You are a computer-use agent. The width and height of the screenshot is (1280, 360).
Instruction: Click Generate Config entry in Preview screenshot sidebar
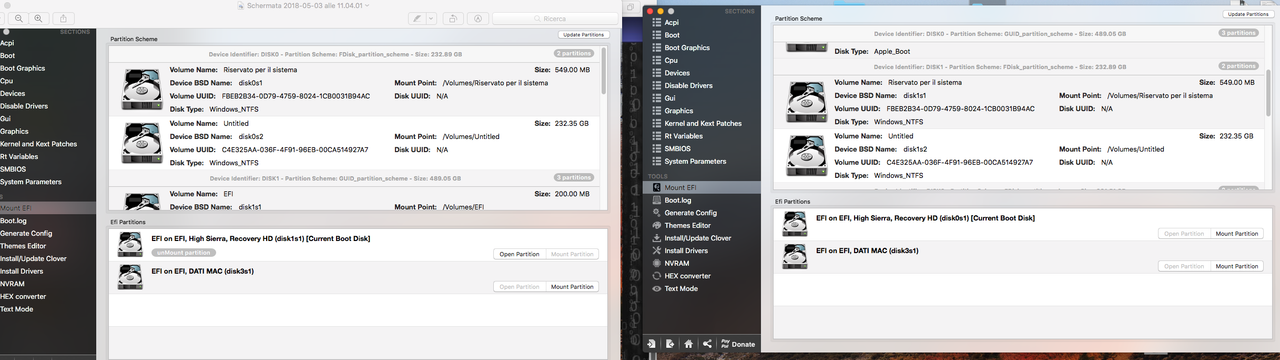pyautogui.click(x=26, y=233)
